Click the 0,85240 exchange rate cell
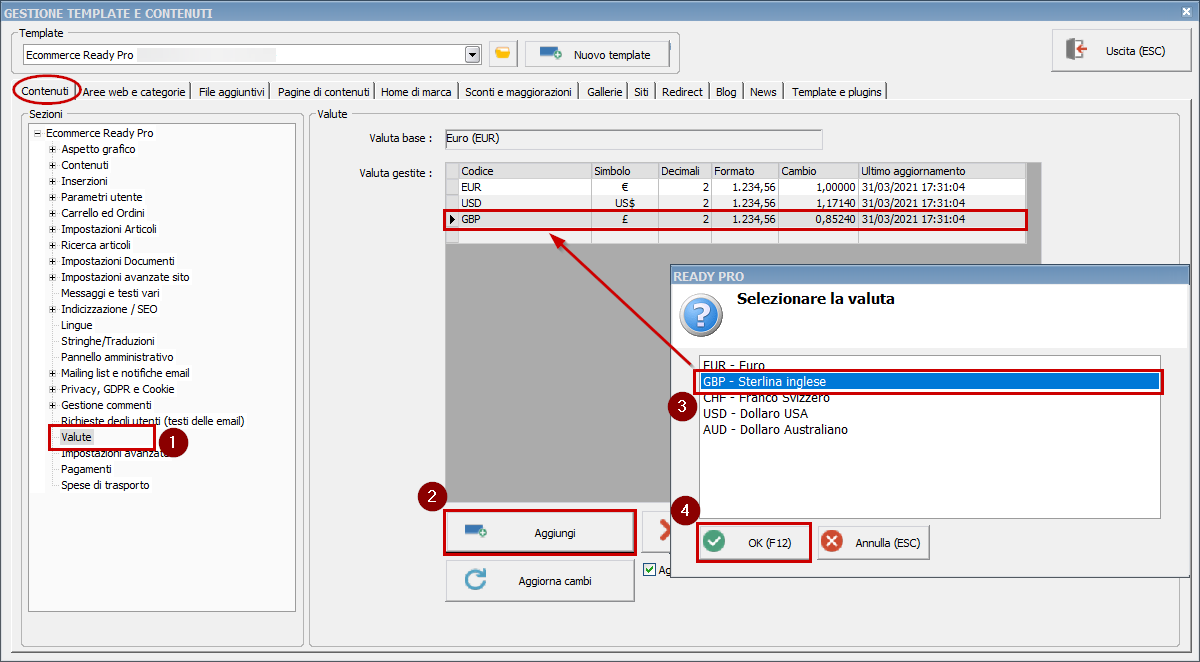Viewport: 1200px width, 662px height. [x=818, y=219]
